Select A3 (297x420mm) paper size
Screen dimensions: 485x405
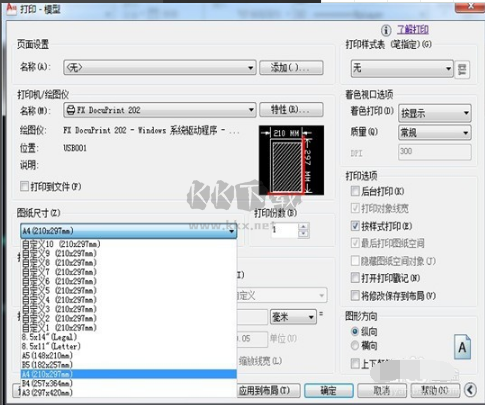pos(129,393)
